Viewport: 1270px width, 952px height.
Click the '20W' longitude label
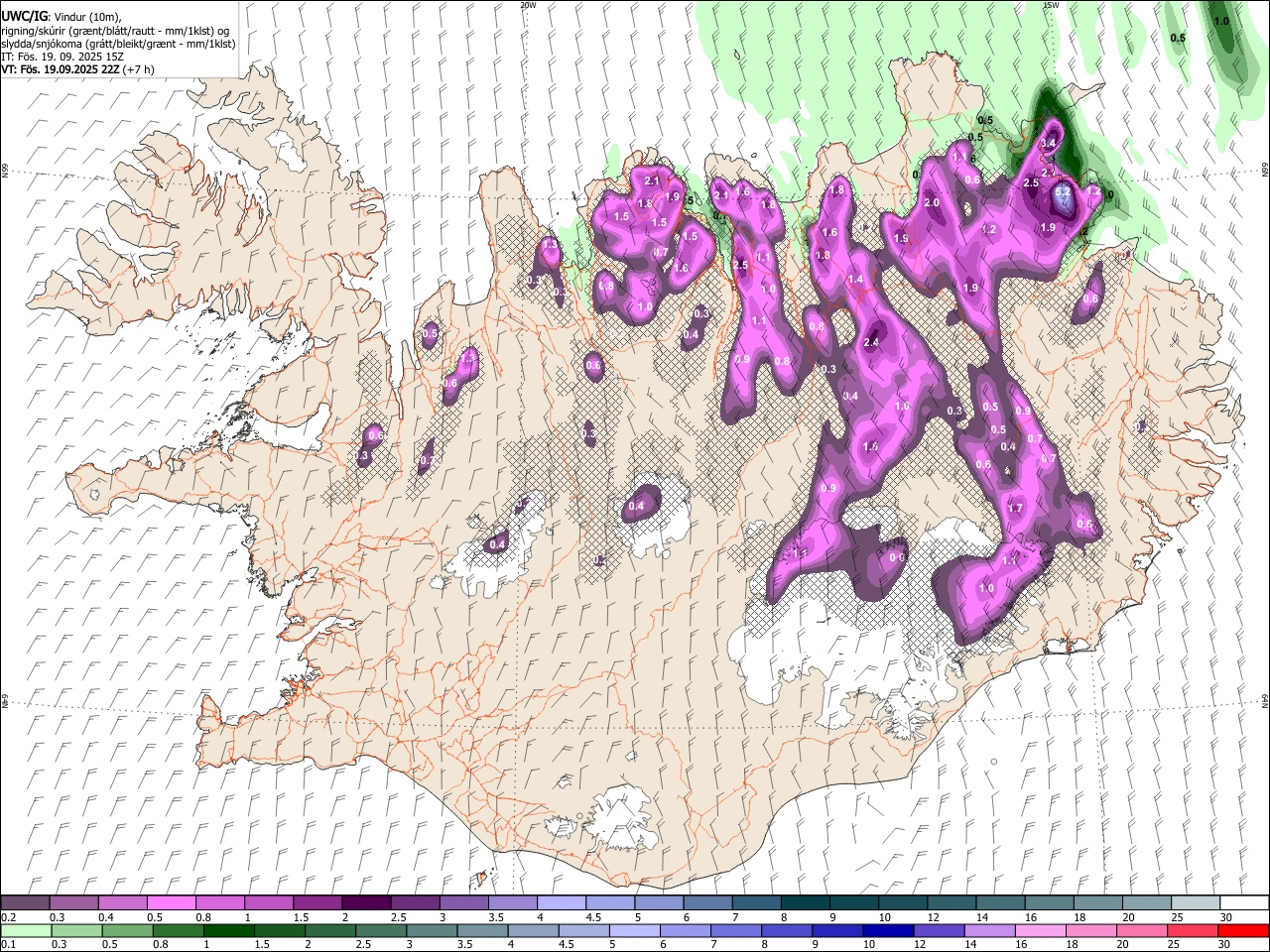tap(528, 5)
